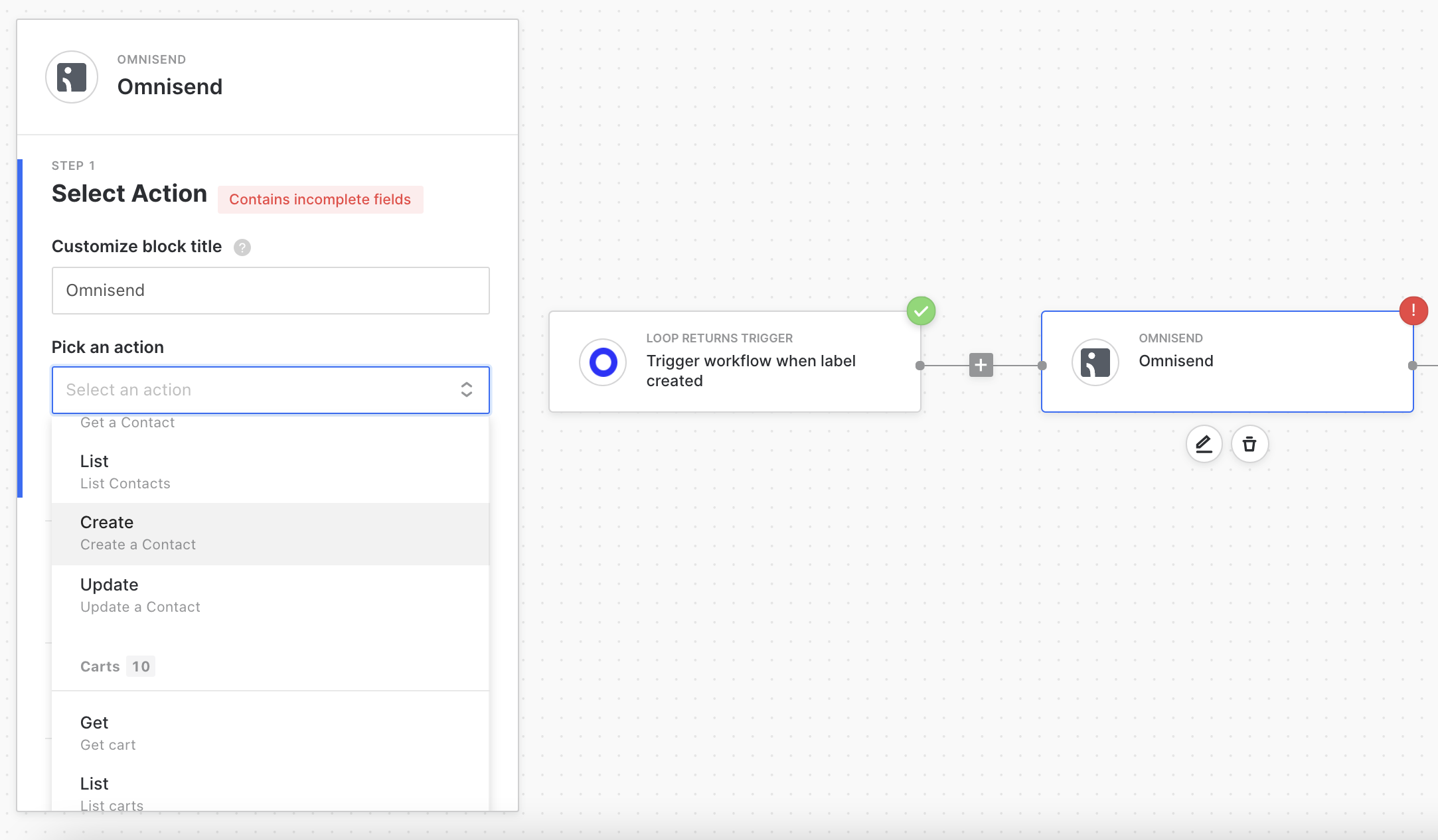Click the Omnisend title in panel header
Screen dimensions: 1438x840
point(170,87)
